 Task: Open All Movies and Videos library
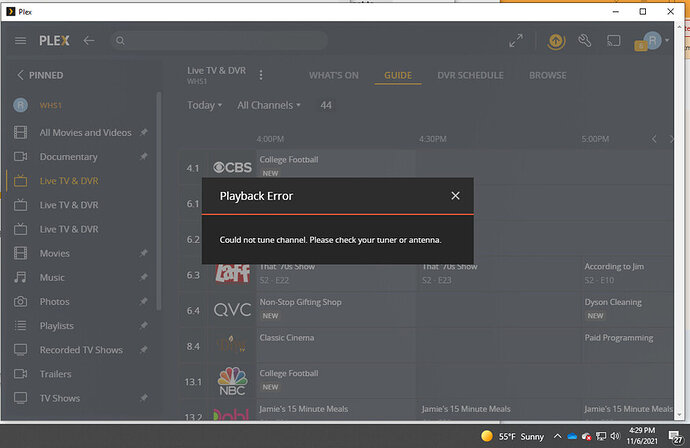85,132
